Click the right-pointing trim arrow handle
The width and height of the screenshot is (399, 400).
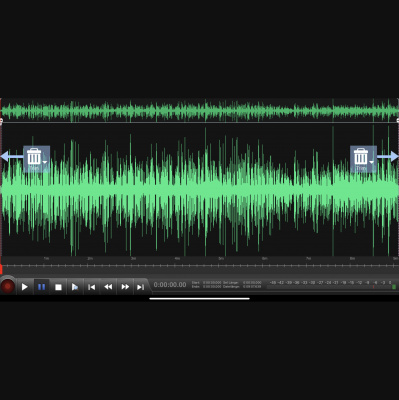click(388, 156)
